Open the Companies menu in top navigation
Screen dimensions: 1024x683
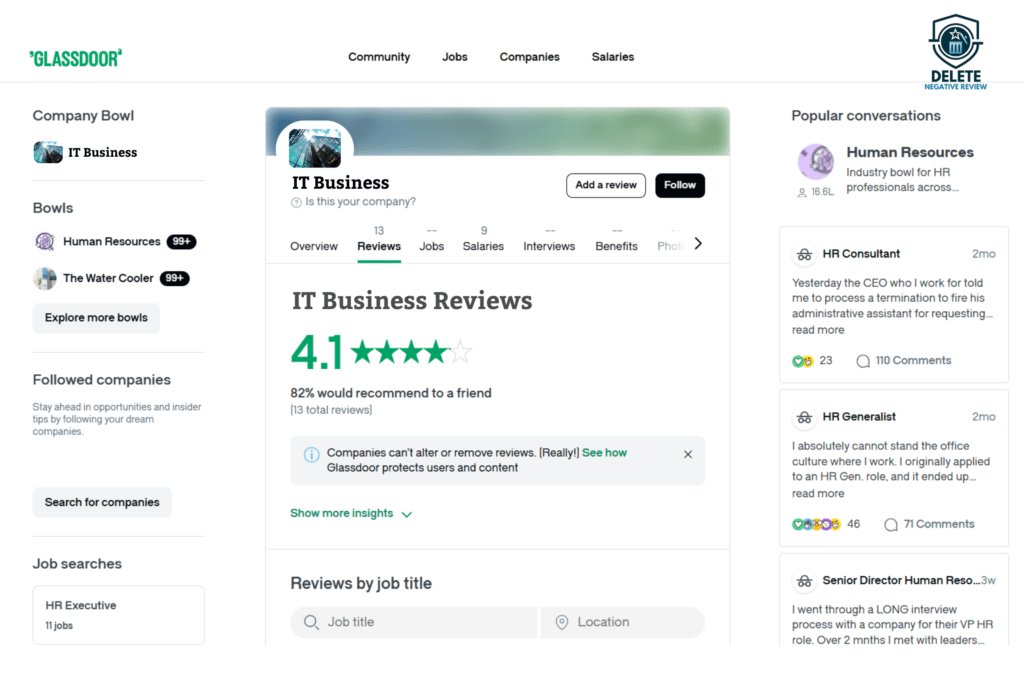tap(529, 57)
